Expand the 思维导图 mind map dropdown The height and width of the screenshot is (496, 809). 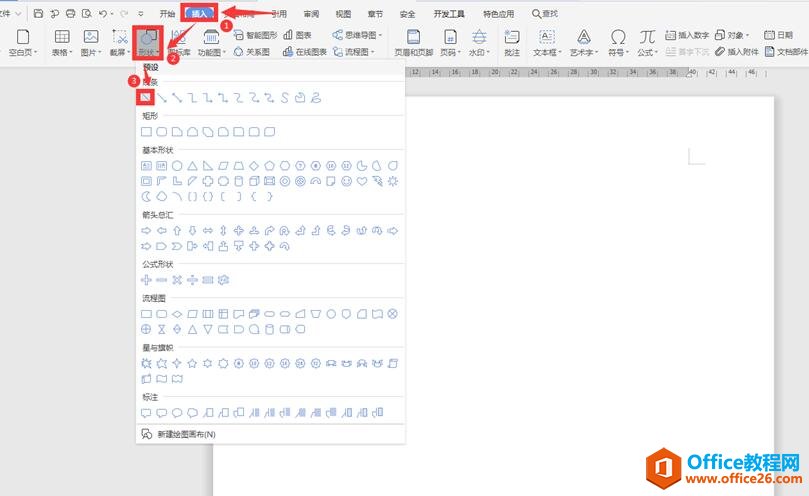[x=358, y=35]
